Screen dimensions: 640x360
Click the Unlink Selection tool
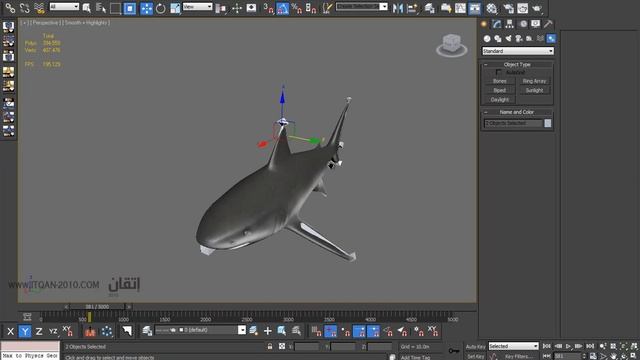point(24,8)
